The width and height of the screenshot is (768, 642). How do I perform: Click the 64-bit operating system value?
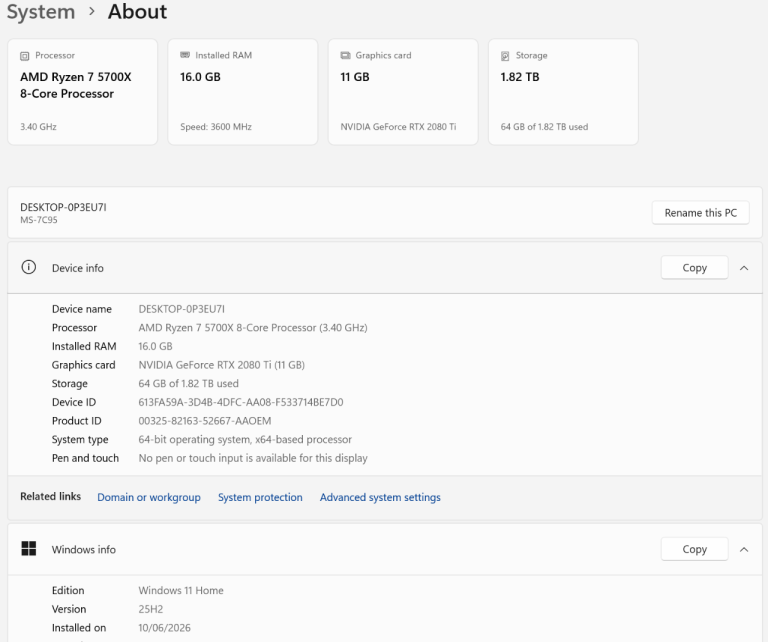(245, 439)
